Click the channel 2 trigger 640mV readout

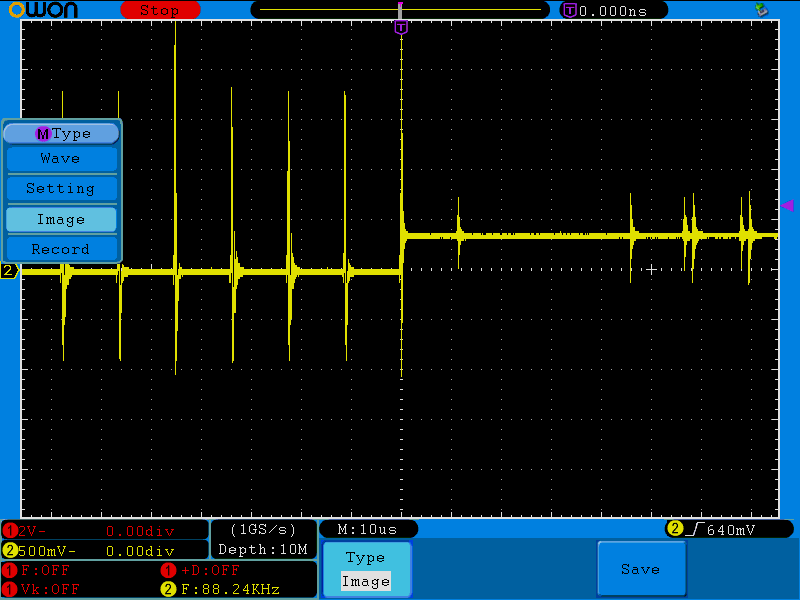(x=725, y=529)
